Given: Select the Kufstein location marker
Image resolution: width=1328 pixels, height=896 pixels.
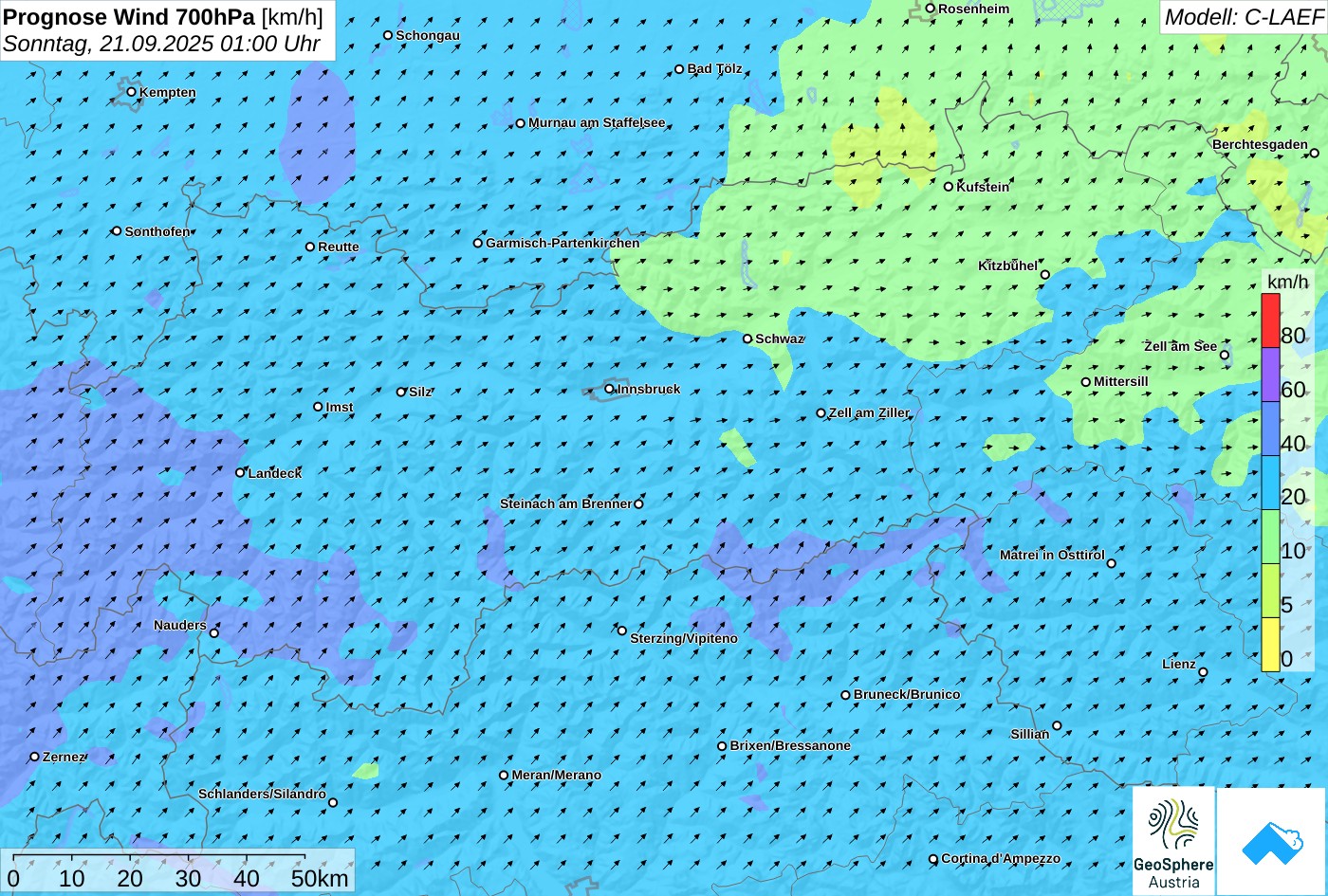Looking at the screenshot, I should tap(949, 187).
